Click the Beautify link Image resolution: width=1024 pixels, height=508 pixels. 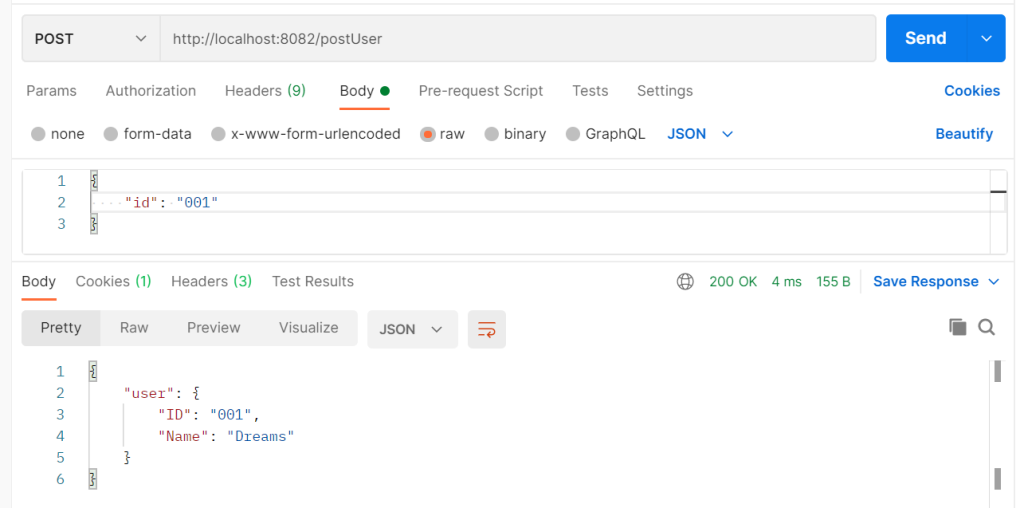964,134
